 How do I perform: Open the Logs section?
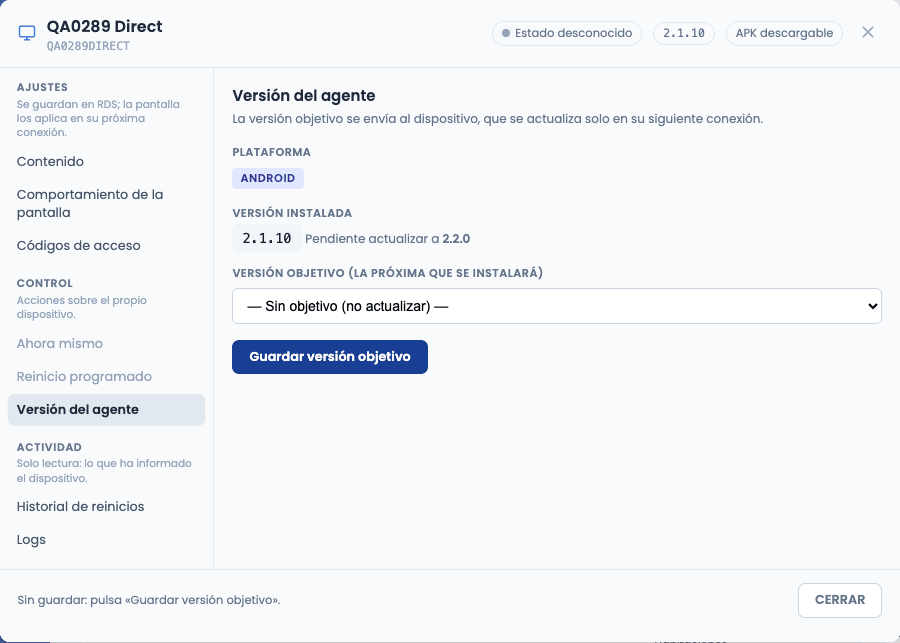(x=31, y=539)
